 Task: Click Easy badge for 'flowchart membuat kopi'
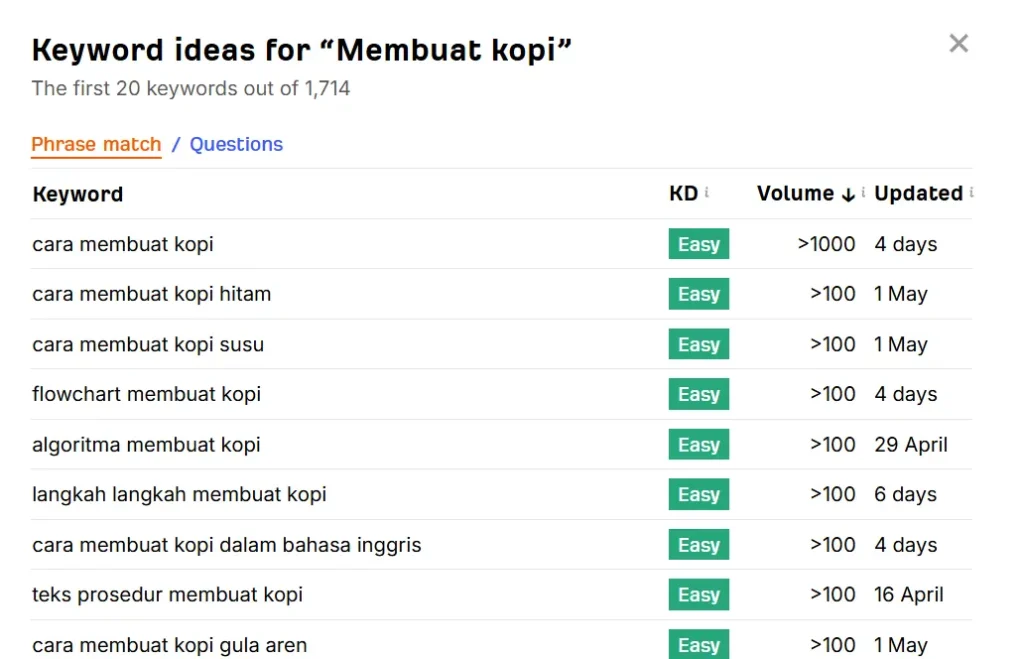(699, 394)
